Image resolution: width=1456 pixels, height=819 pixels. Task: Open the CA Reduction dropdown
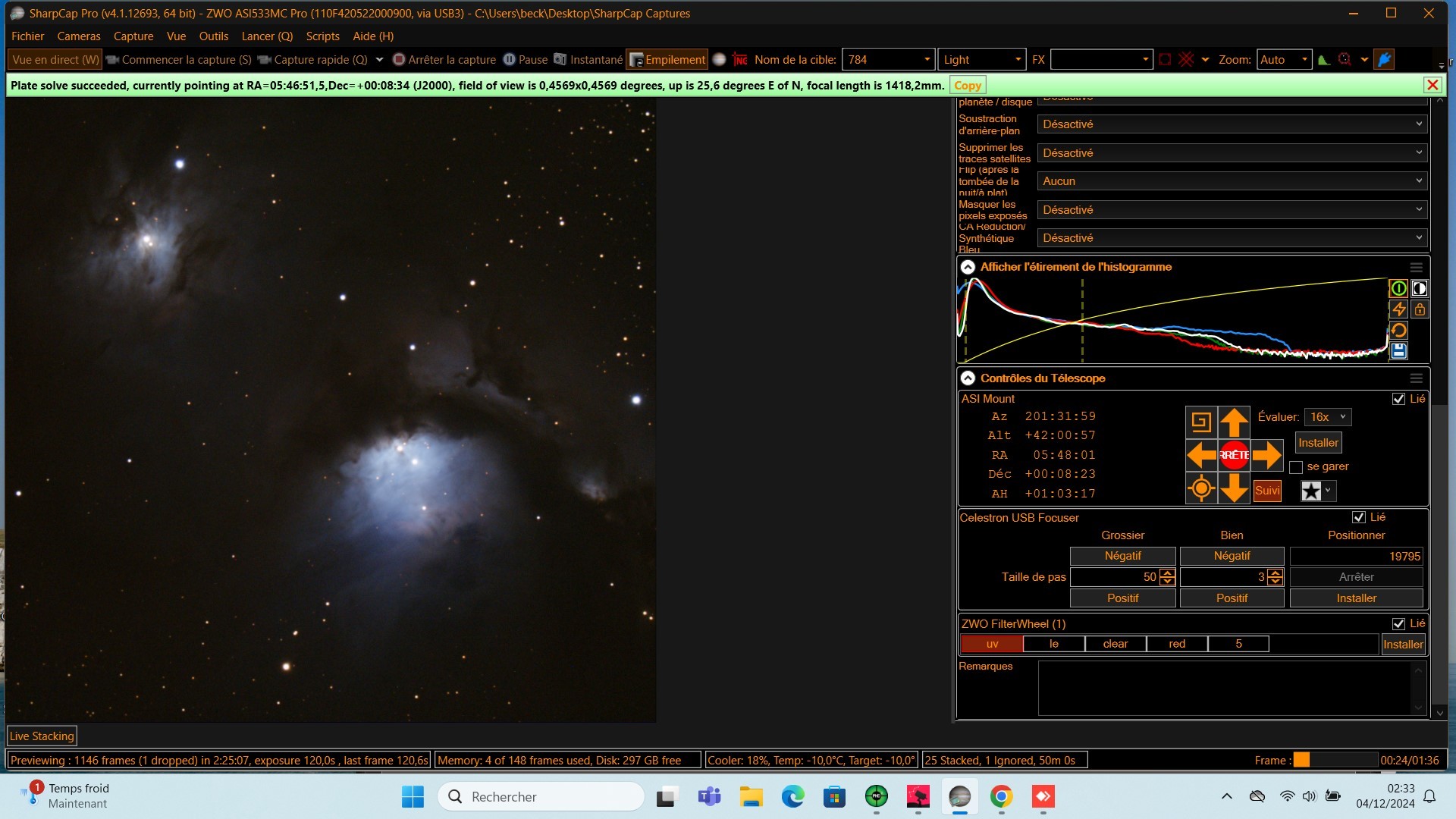(1232, 238)
